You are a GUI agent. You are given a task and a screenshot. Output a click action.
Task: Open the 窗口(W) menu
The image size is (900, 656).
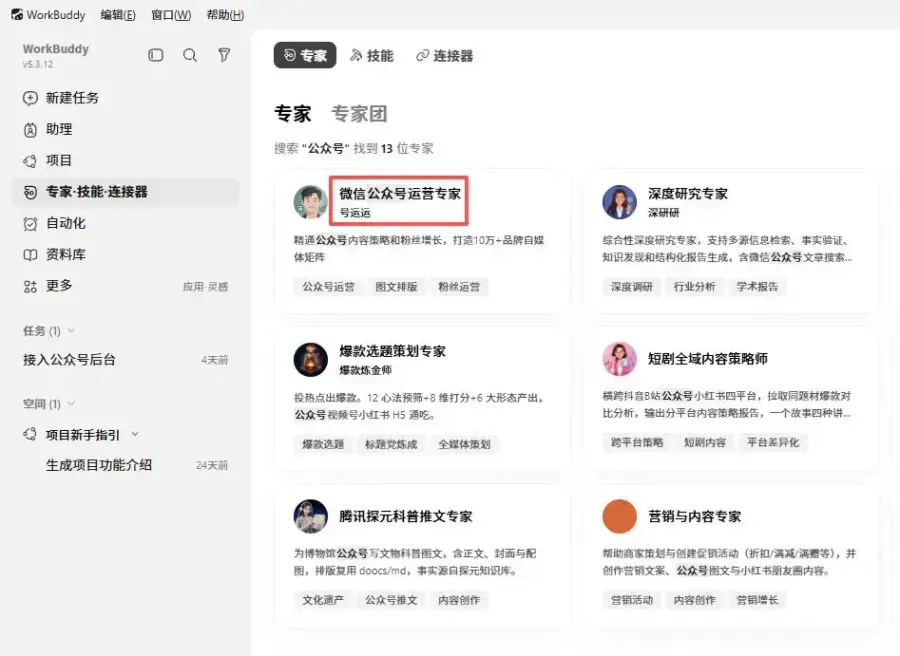(171, 15)
